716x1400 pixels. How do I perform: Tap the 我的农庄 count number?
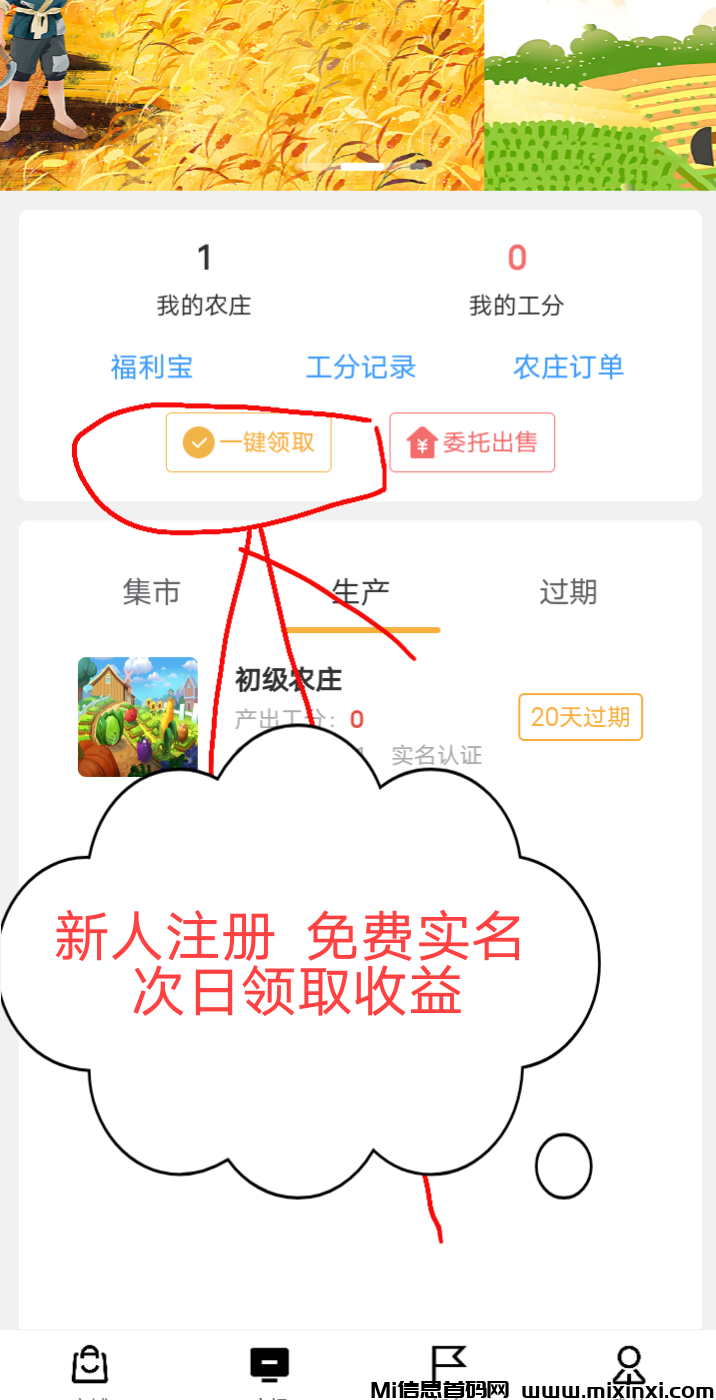(x=204, y=258)
